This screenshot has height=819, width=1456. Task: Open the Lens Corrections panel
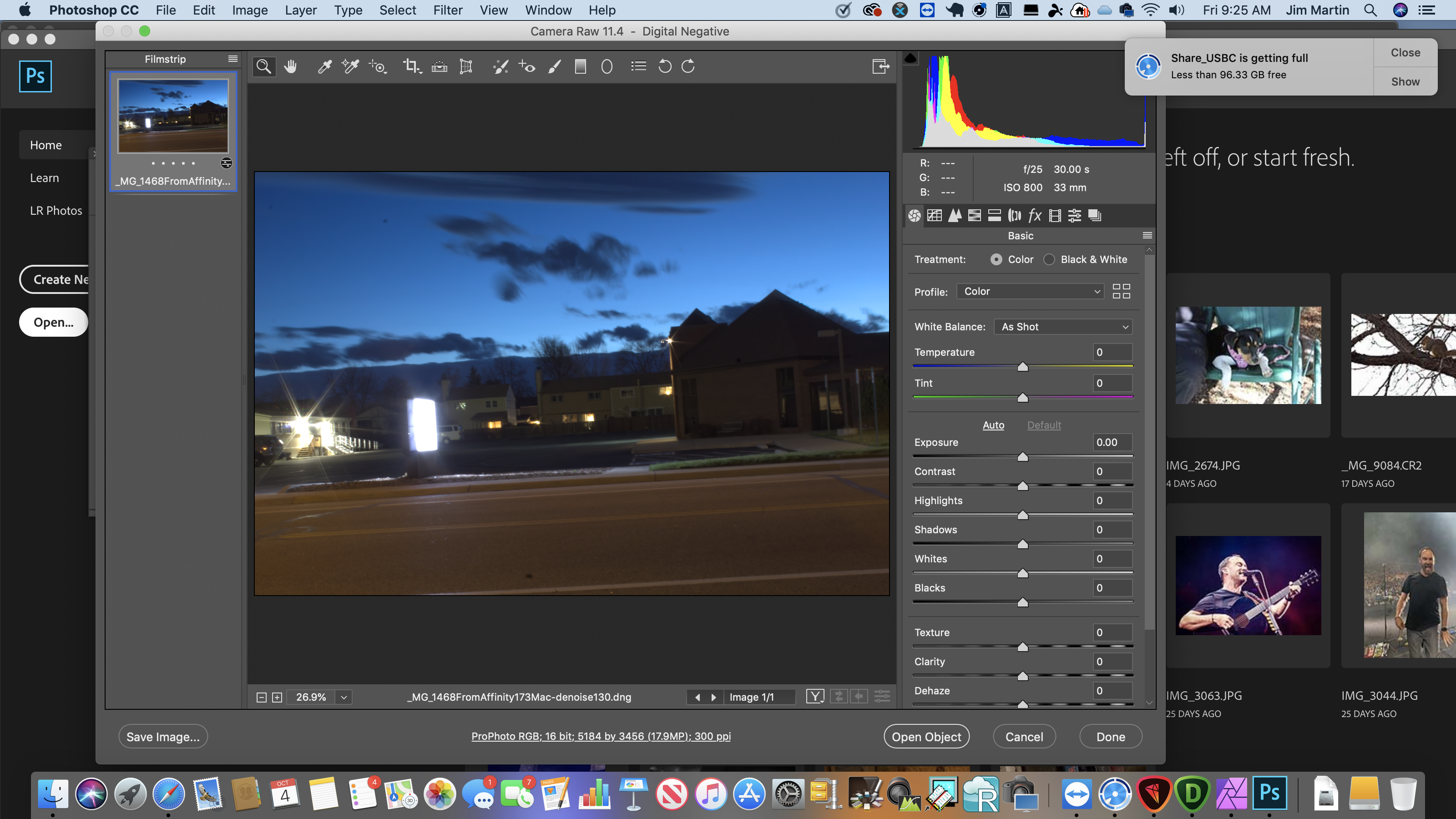tap(1014, 215)
